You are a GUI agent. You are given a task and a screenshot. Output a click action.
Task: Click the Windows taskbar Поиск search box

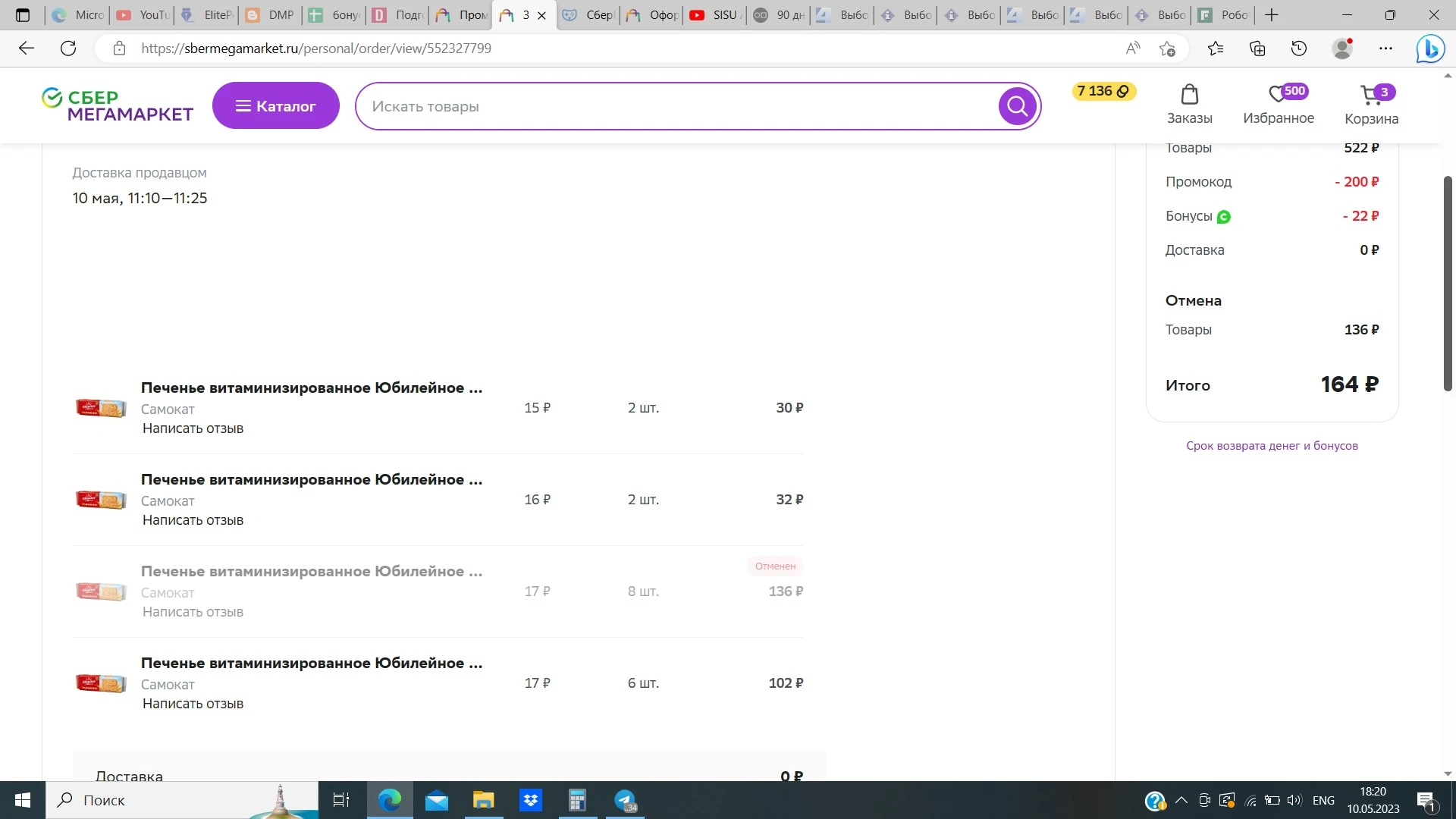click(182, 800)
